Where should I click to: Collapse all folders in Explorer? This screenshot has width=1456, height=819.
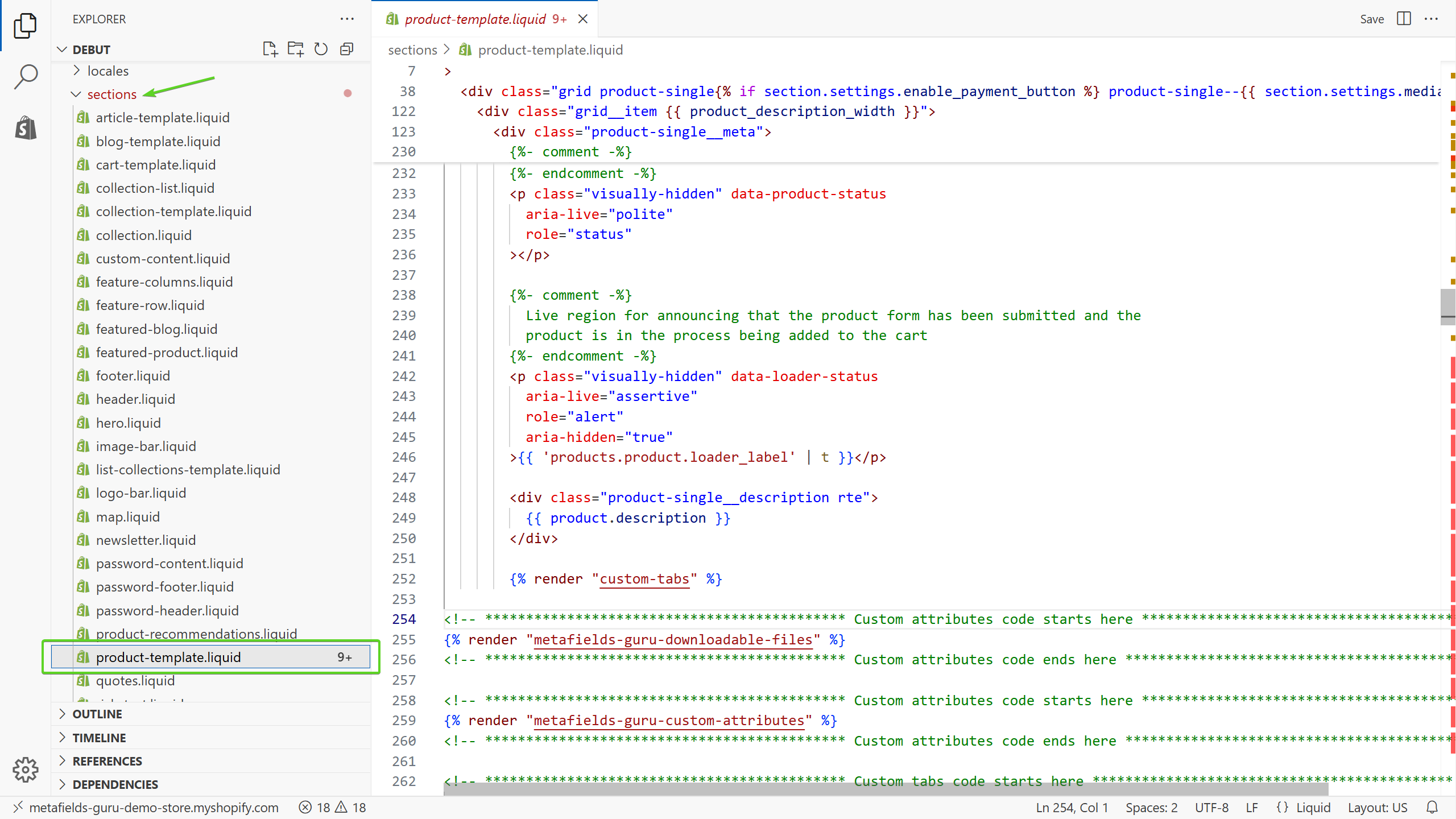click(346, 49)
